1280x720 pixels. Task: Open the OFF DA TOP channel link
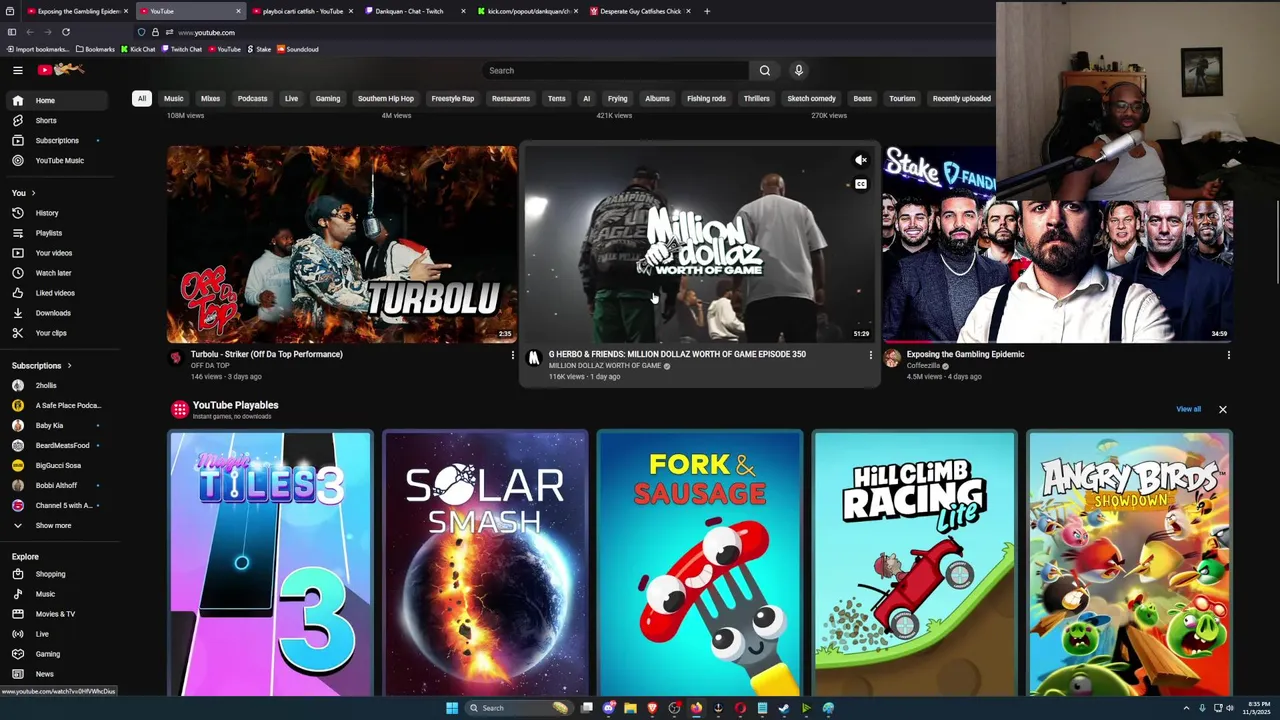tap(210, 365)
